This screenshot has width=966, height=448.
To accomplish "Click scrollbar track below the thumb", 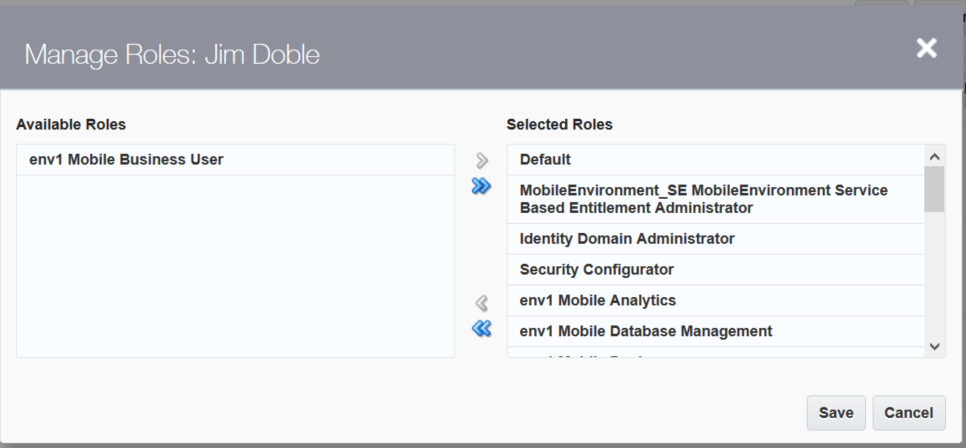I will (935, 280).
